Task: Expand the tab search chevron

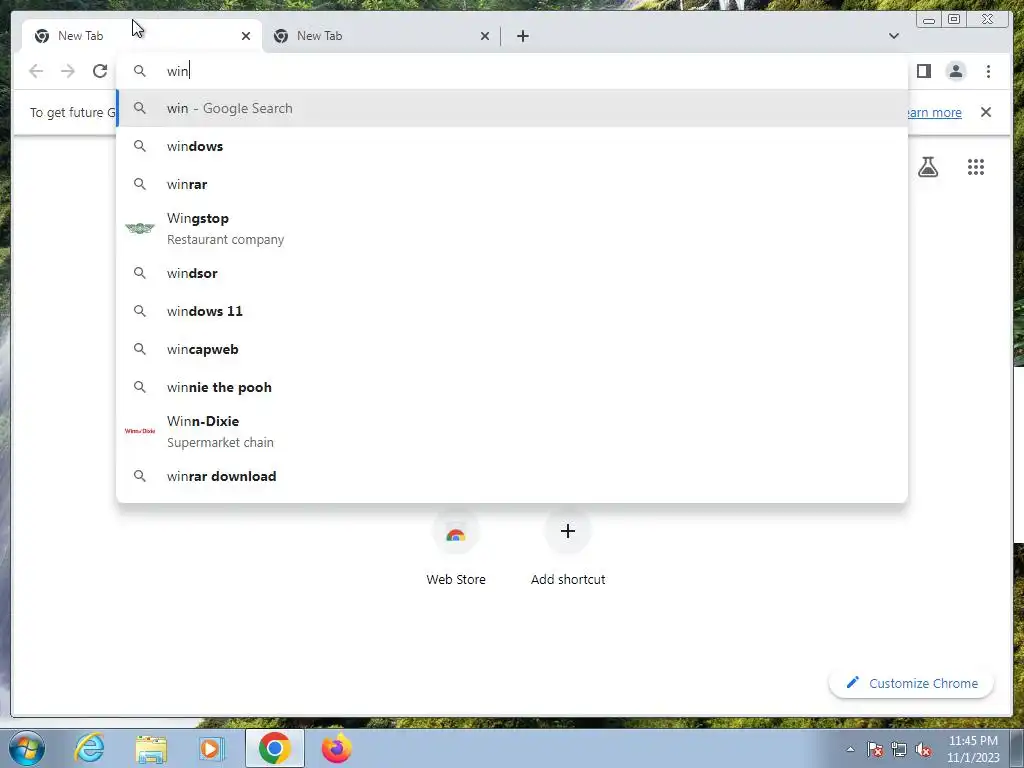Action: click(x=893, y=36)
